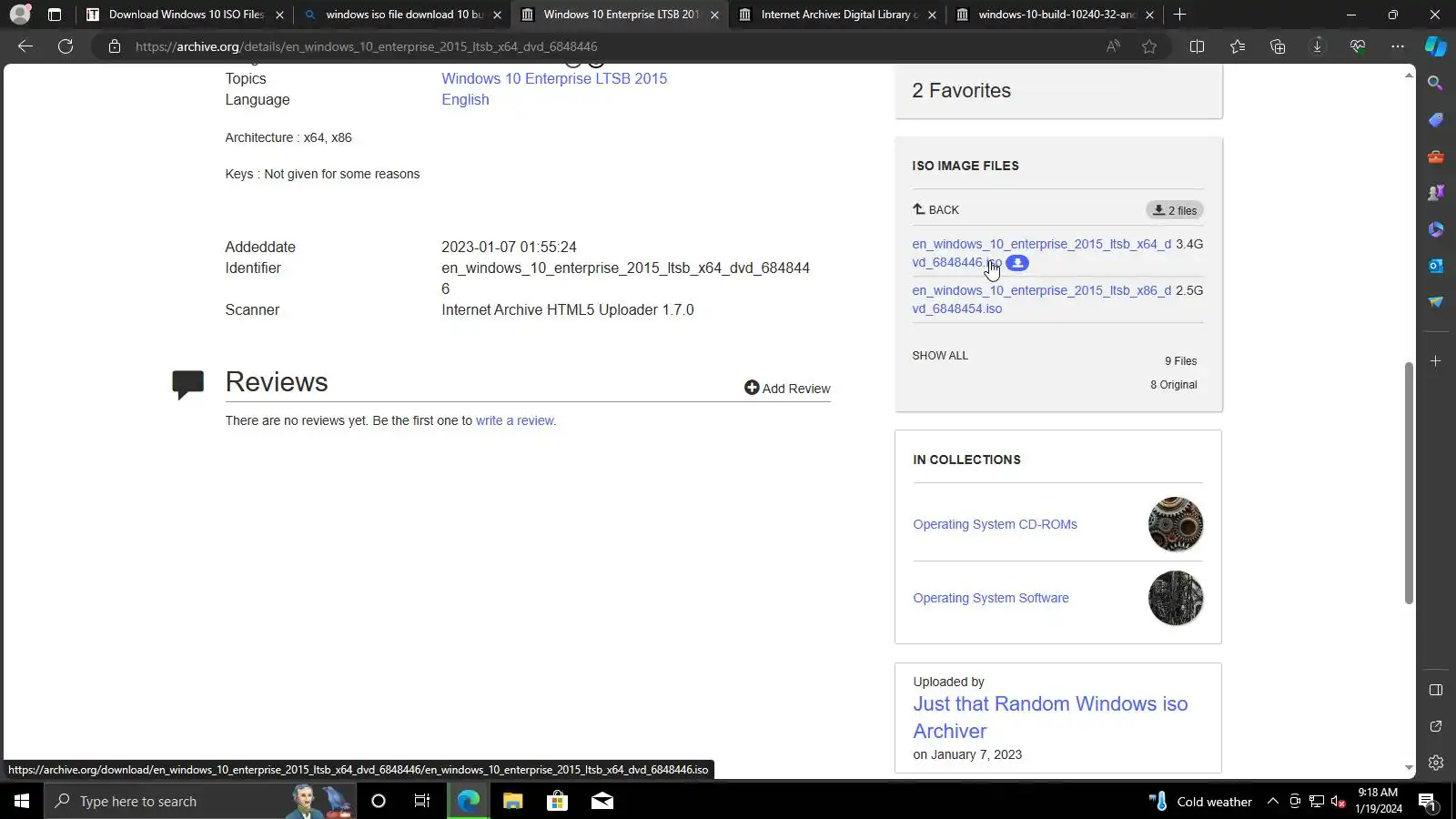Open the sidebar Microsoft 365 icon
This screenshot has width=1456, height=819.
pyautogui.click(x=1436, y=229)
